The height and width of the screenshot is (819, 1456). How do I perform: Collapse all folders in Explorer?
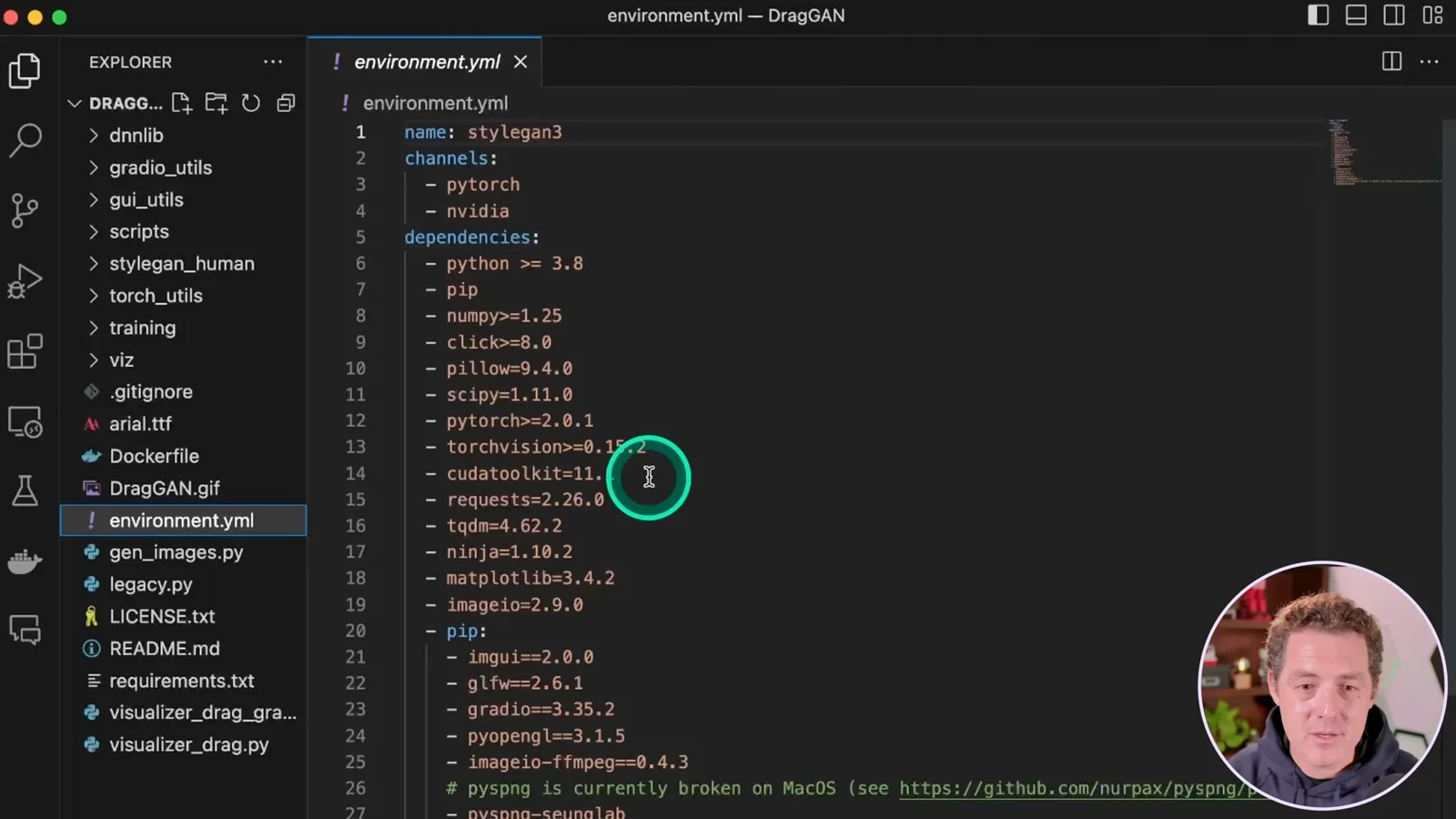[x=286, y=103]
